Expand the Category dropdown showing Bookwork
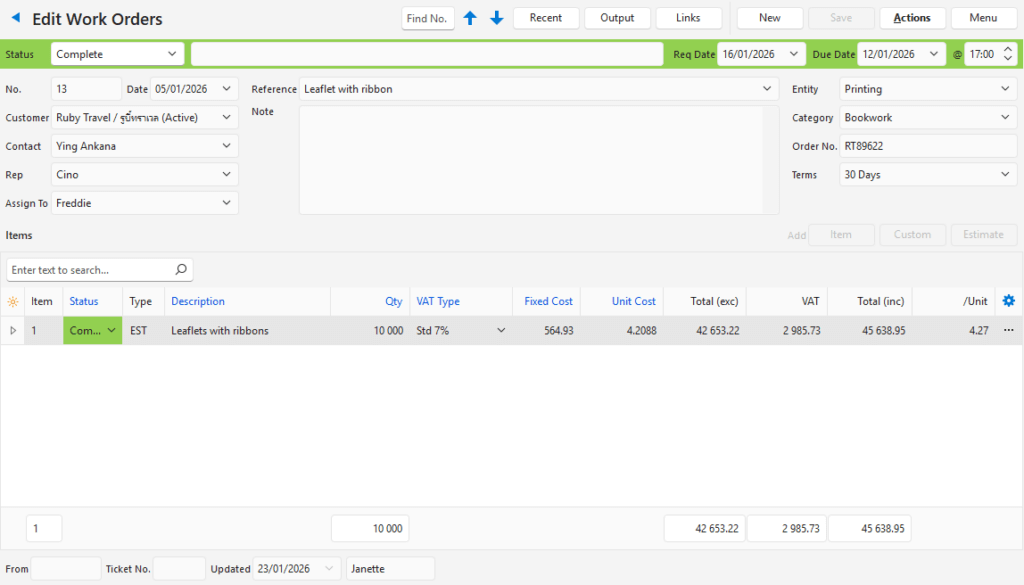1024x585 pixels. click(x=1005, y=118)
